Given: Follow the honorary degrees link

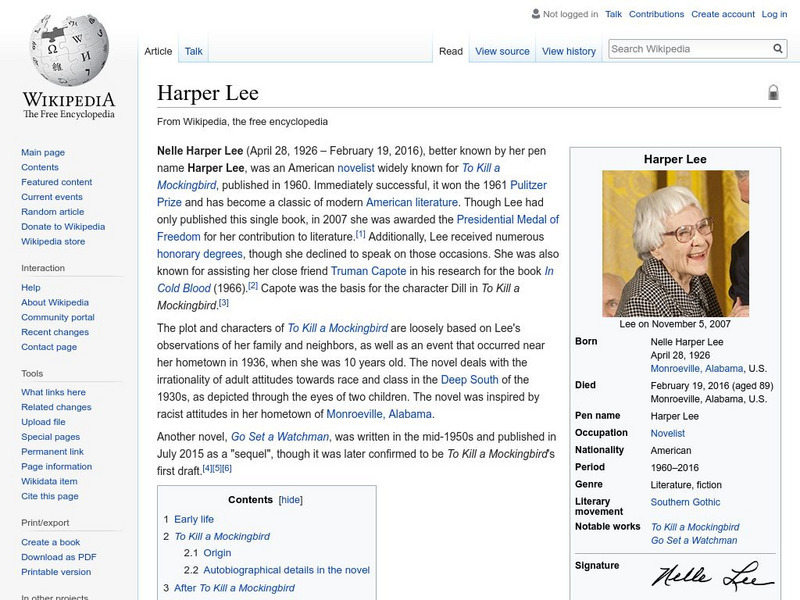Looking at the screenshot, I should (x=199, y=254).
